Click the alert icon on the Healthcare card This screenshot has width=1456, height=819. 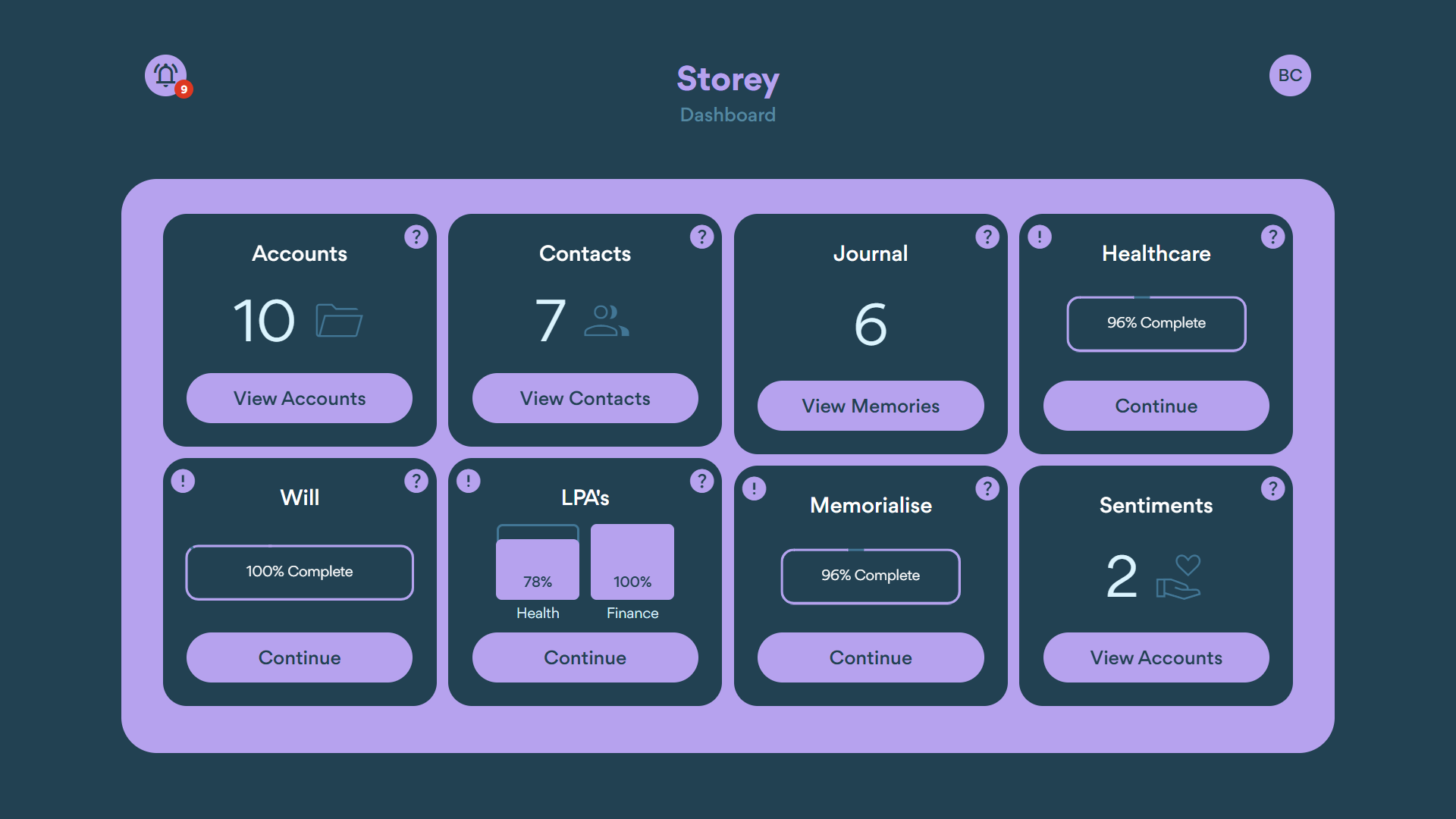click(x=1040, y=237)
